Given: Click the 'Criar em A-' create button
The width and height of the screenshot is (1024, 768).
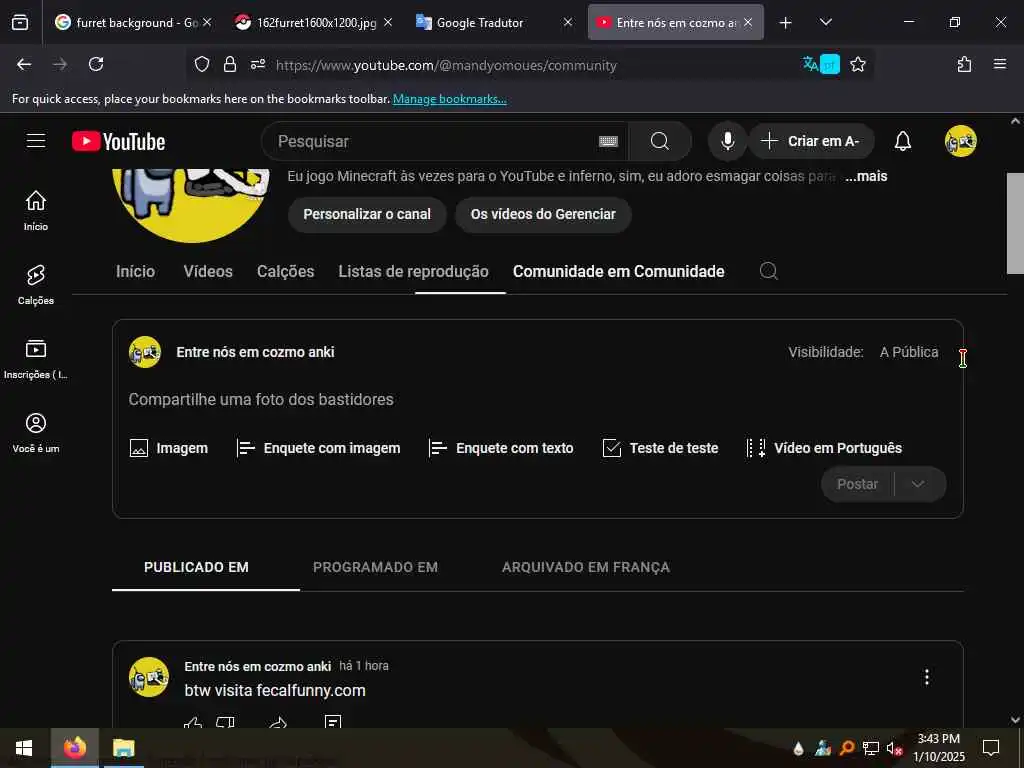Looking at the screenshot, I should click(810, 141).
